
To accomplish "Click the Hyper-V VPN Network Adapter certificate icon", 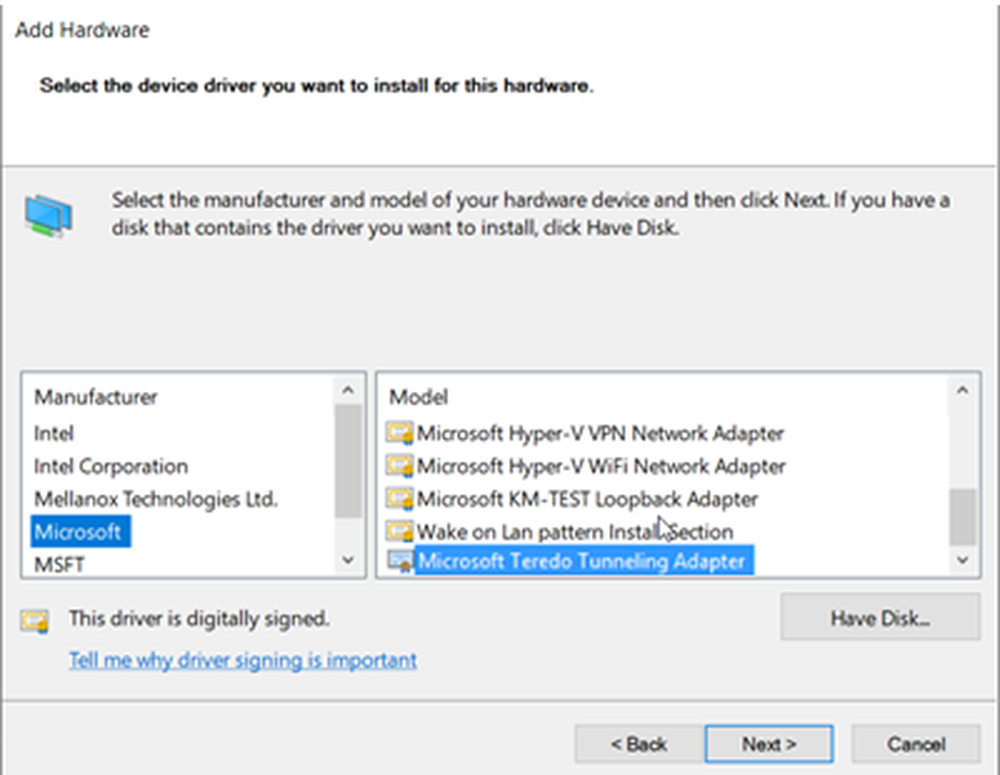I will pyautogui.click(x=401, y=434).
